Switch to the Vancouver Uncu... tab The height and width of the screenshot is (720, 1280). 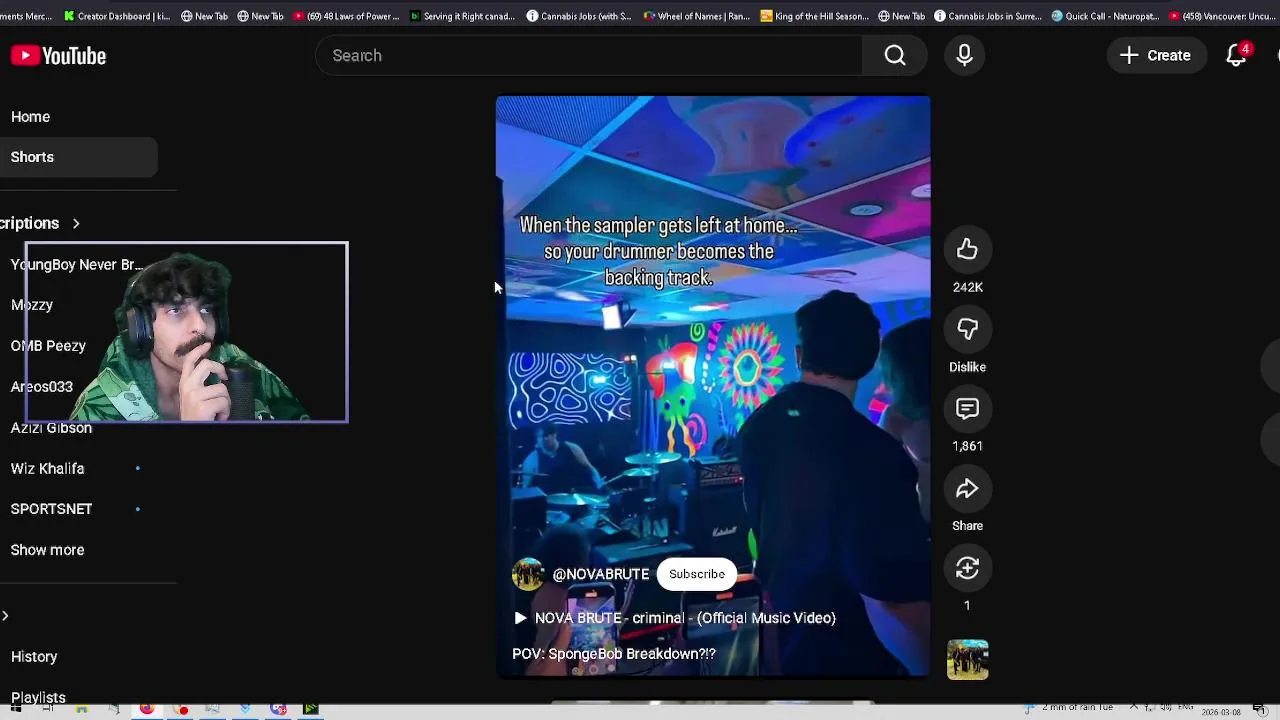tap(1222, 16)
